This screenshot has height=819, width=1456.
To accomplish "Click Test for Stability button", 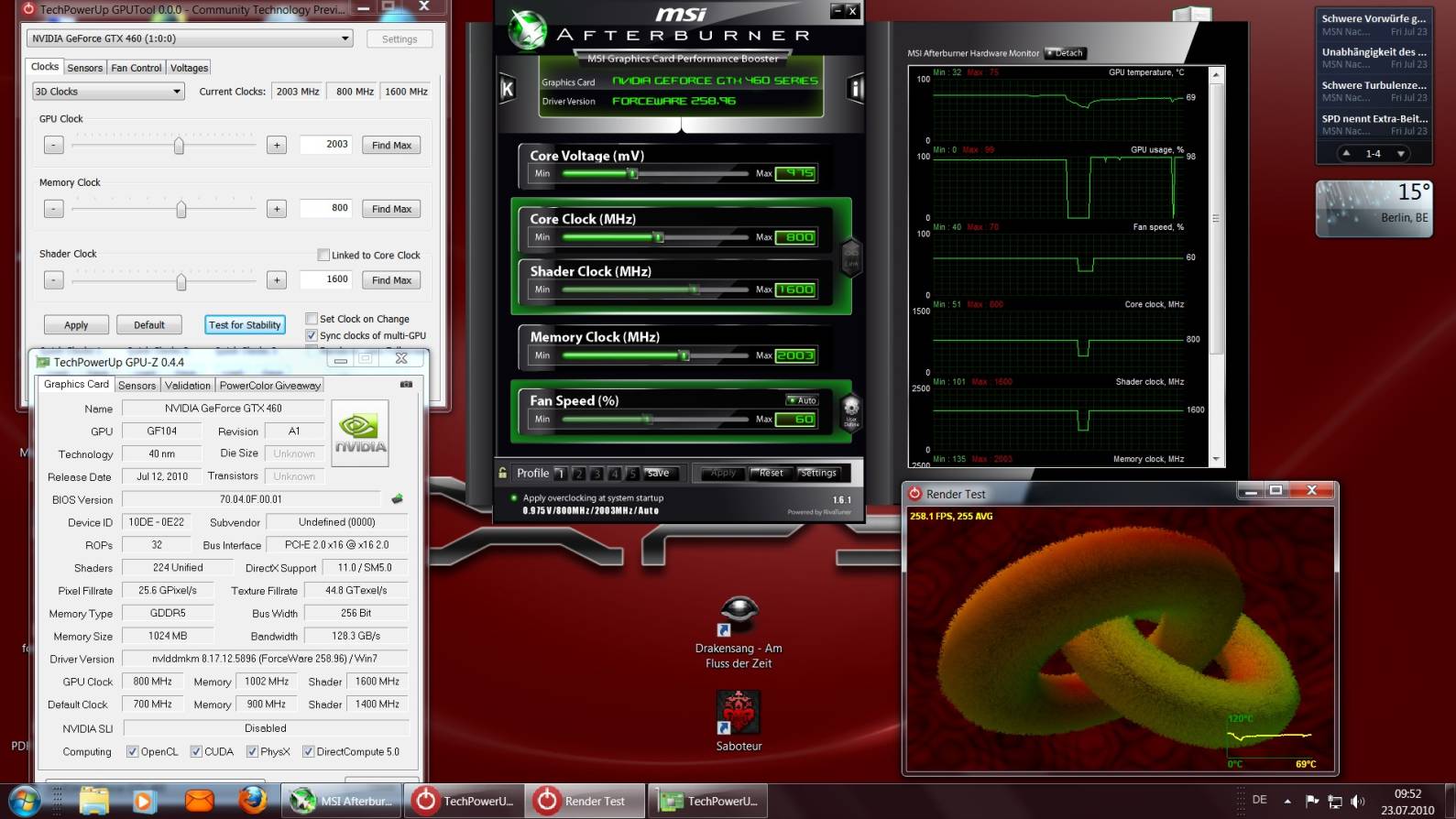I will click(x=245, y=324).
